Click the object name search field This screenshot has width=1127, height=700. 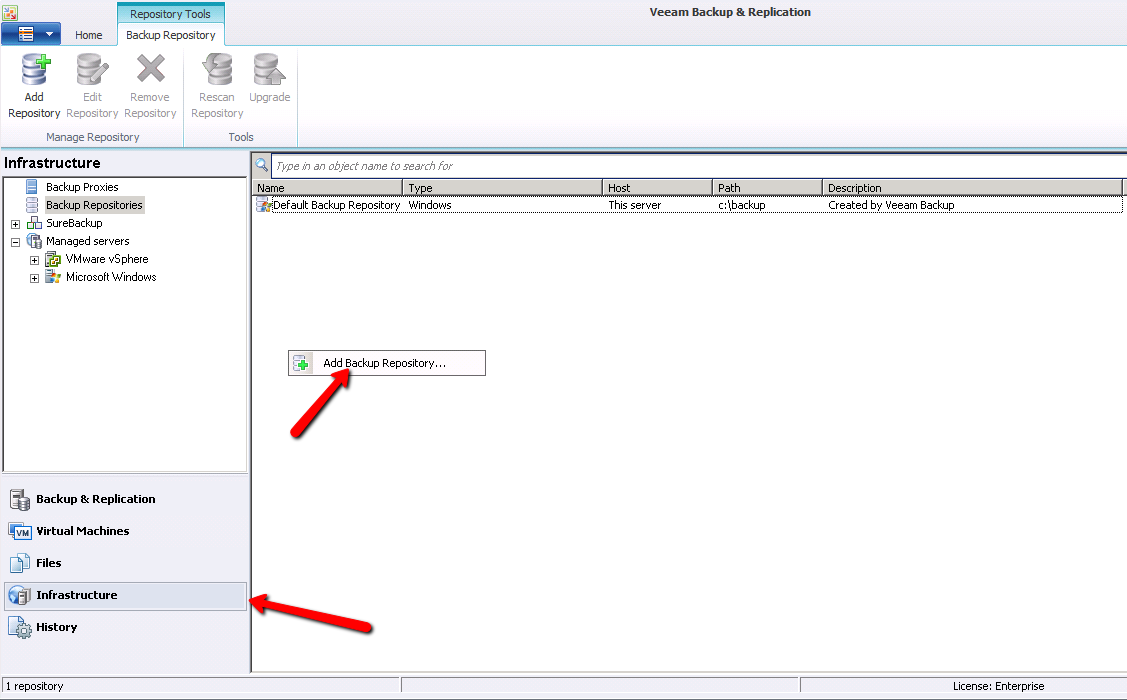(x=699, y=166)
